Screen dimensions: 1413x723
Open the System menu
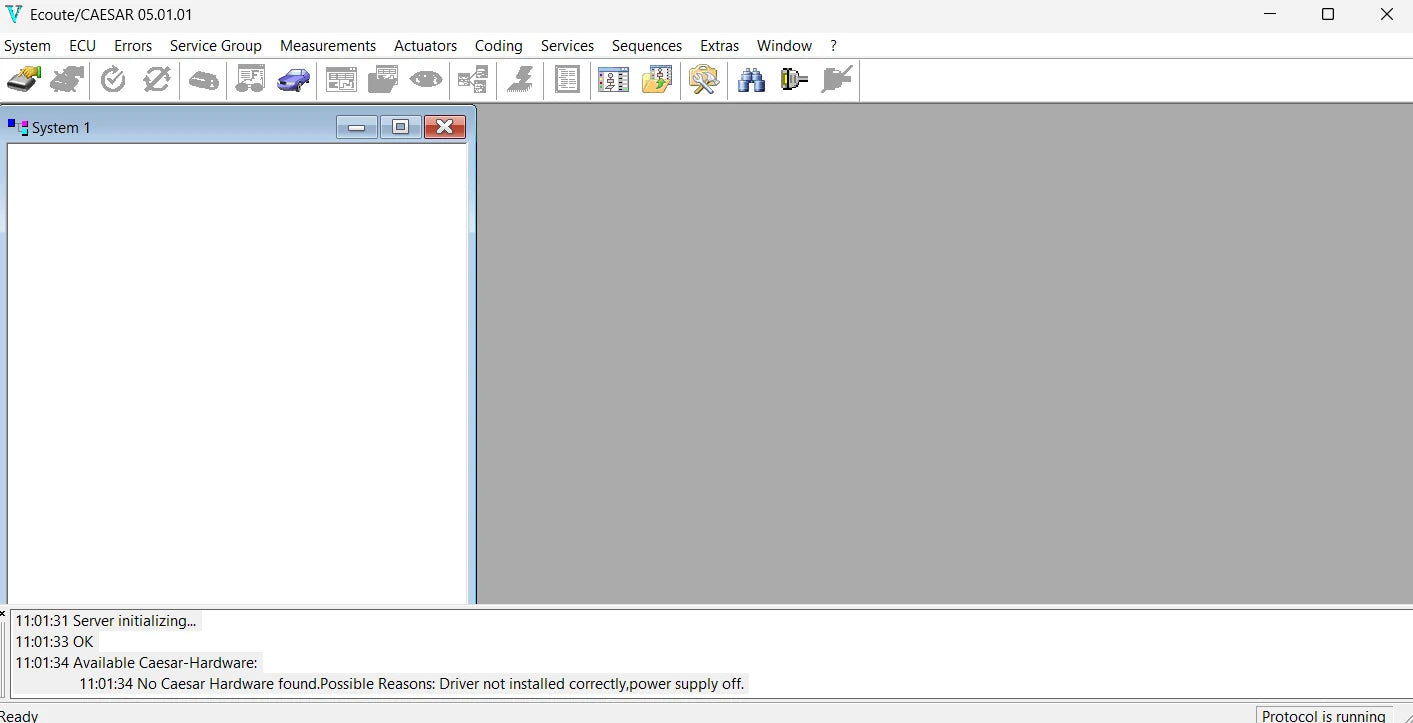27,46
